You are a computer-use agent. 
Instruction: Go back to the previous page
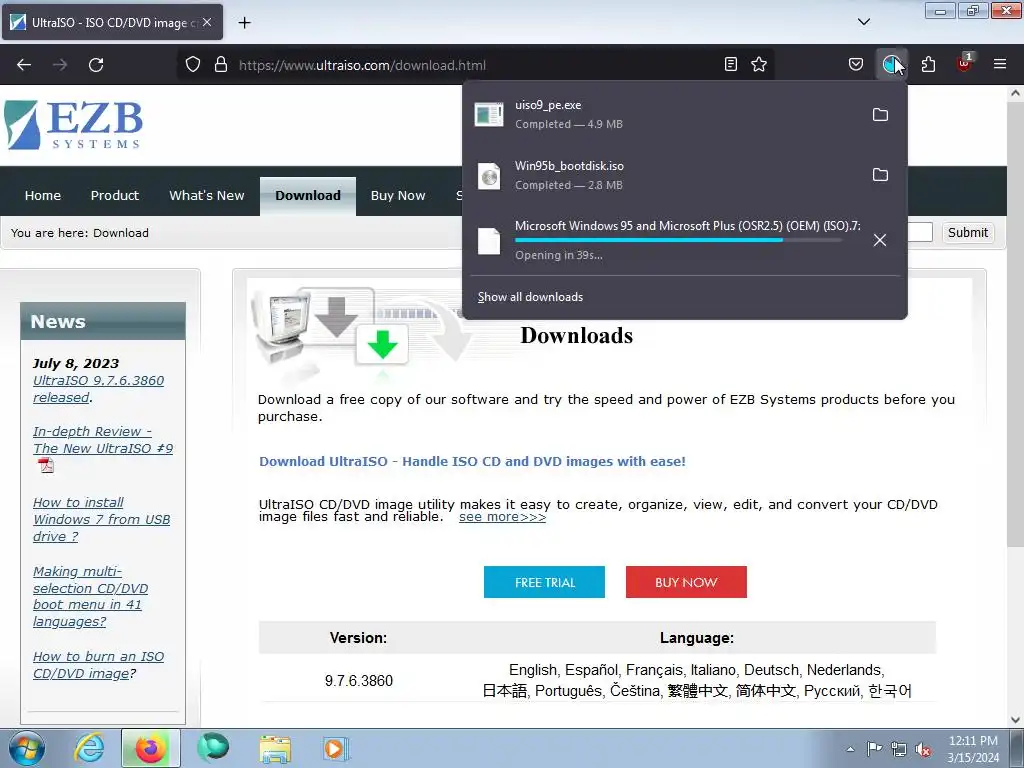click(x=24, y=65)
